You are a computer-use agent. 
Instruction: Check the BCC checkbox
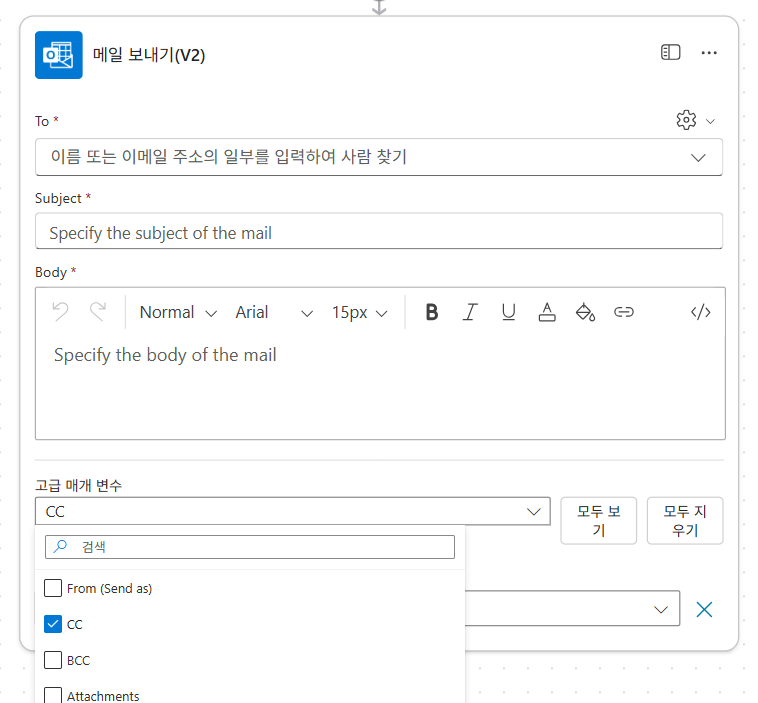tap(53, 660)
